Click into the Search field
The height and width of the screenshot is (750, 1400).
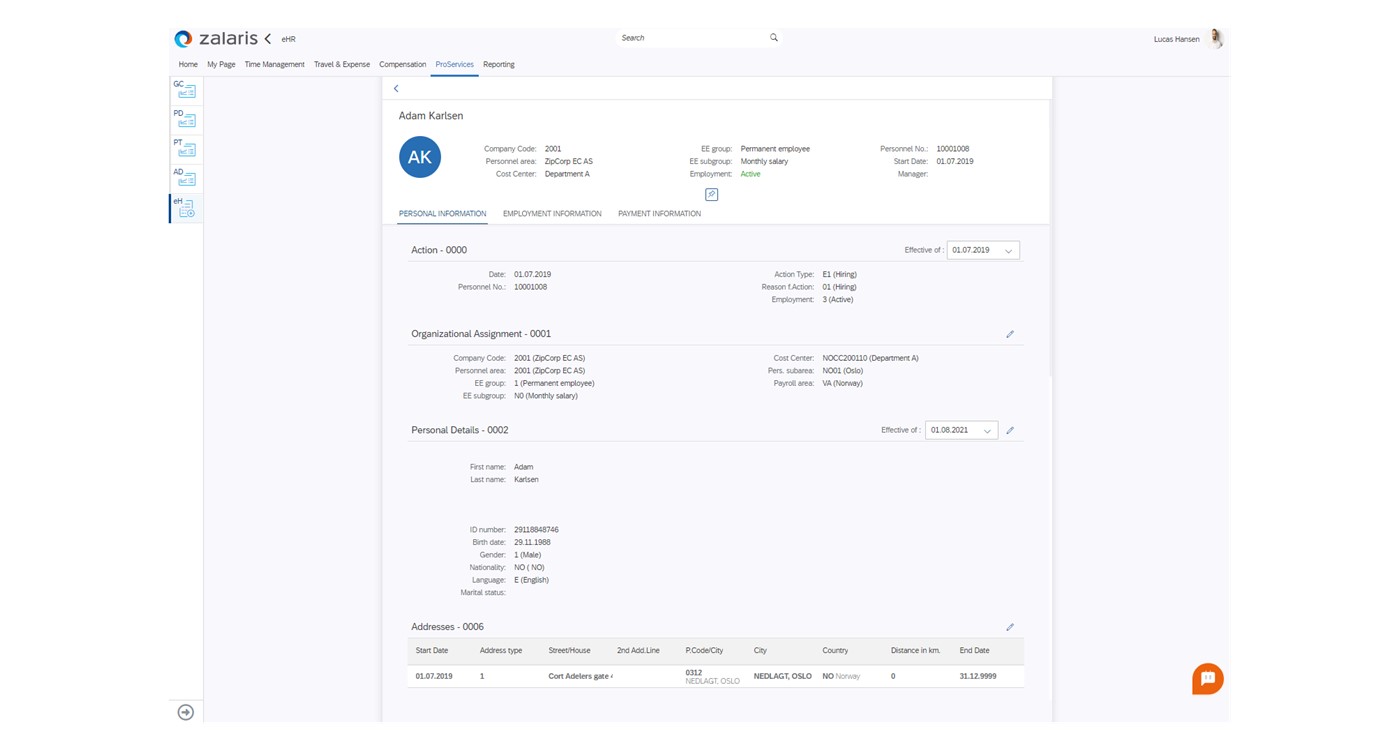coord(690,38)
